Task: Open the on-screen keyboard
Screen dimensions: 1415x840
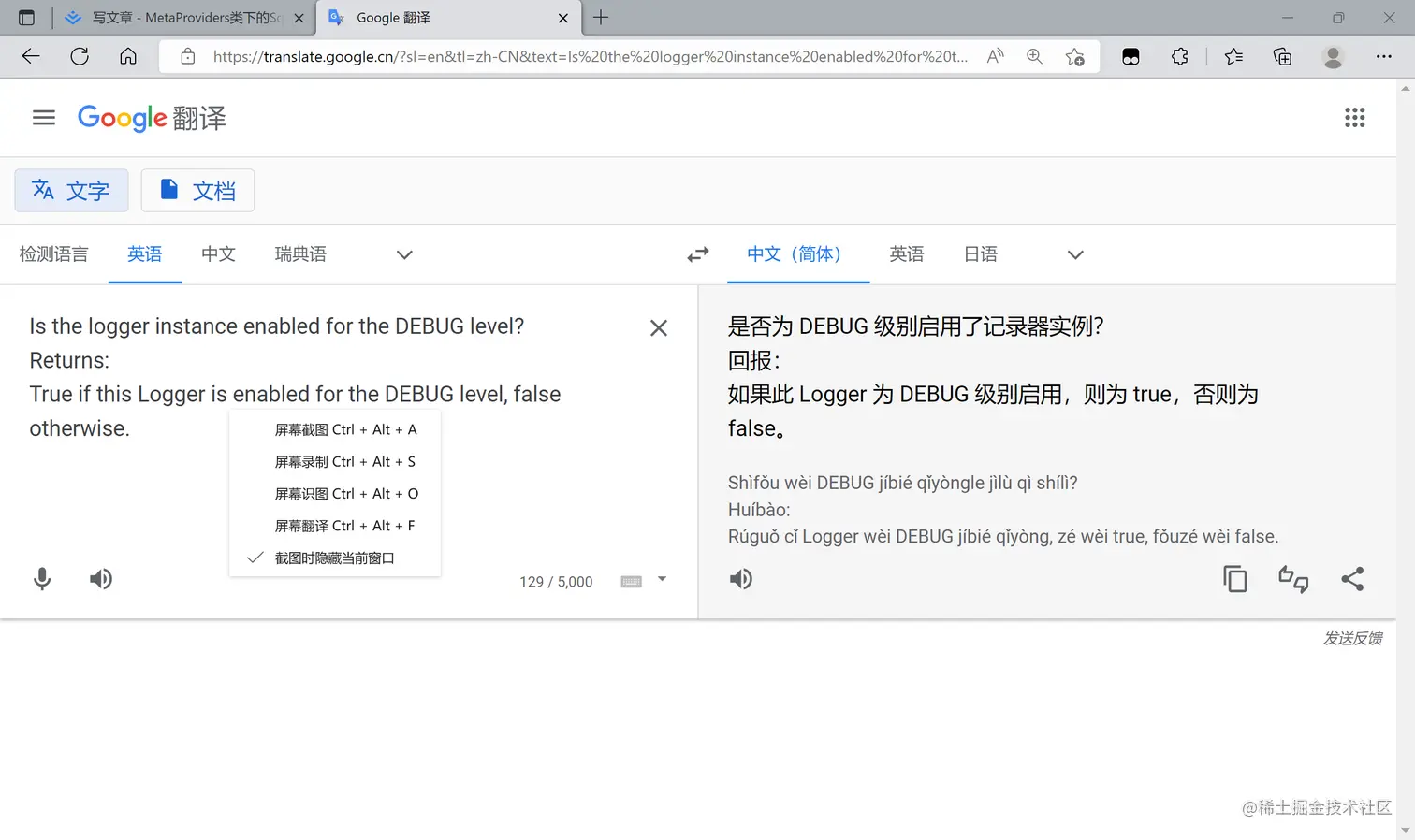Action: 632,582
